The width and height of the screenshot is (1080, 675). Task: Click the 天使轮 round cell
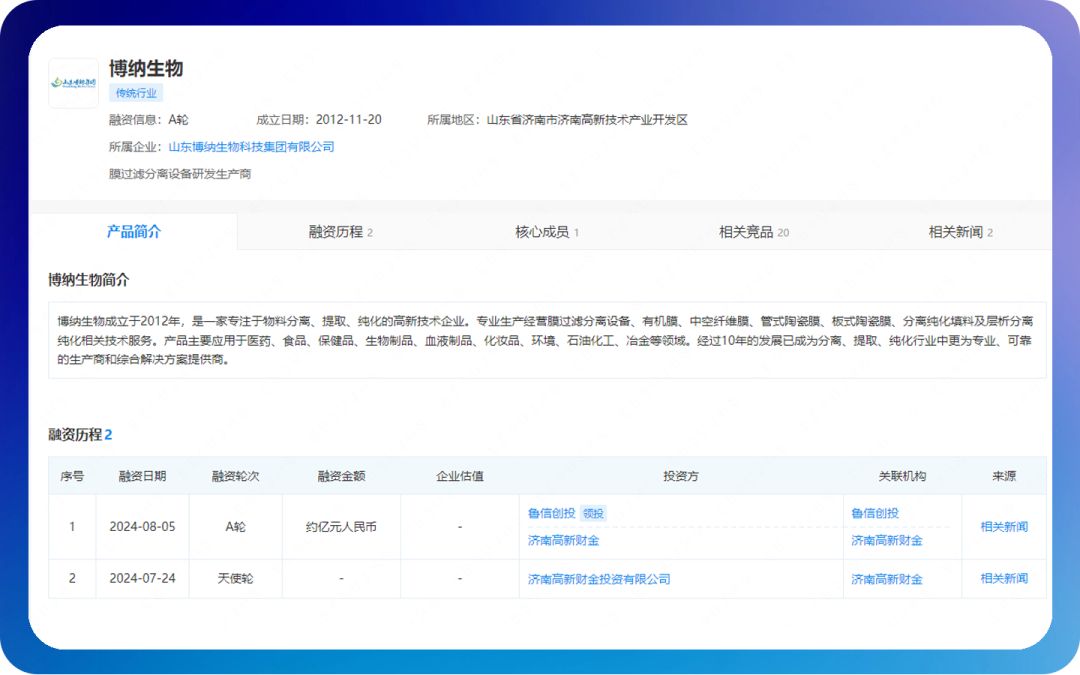[x=236, y=579]
